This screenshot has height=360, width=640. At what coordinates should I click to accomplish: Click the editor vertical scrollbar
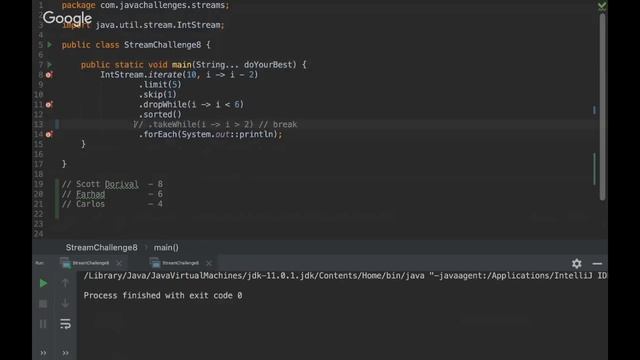pos(602,106)
